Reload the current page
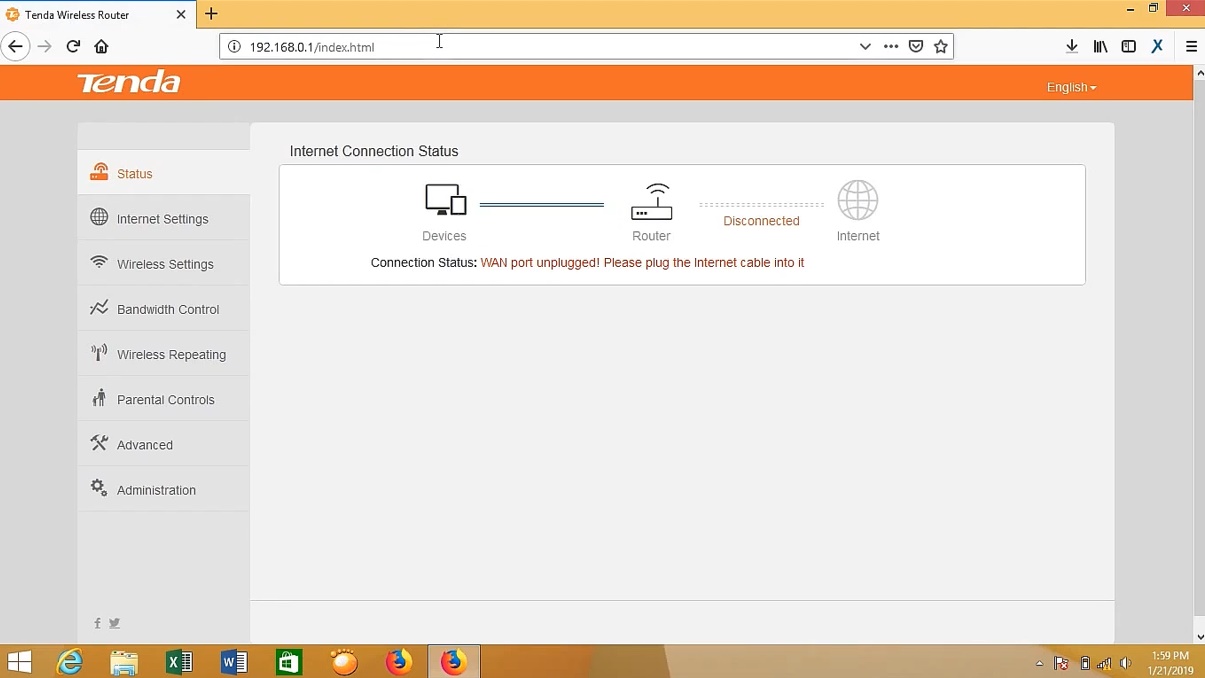 [x=73, y=46]
